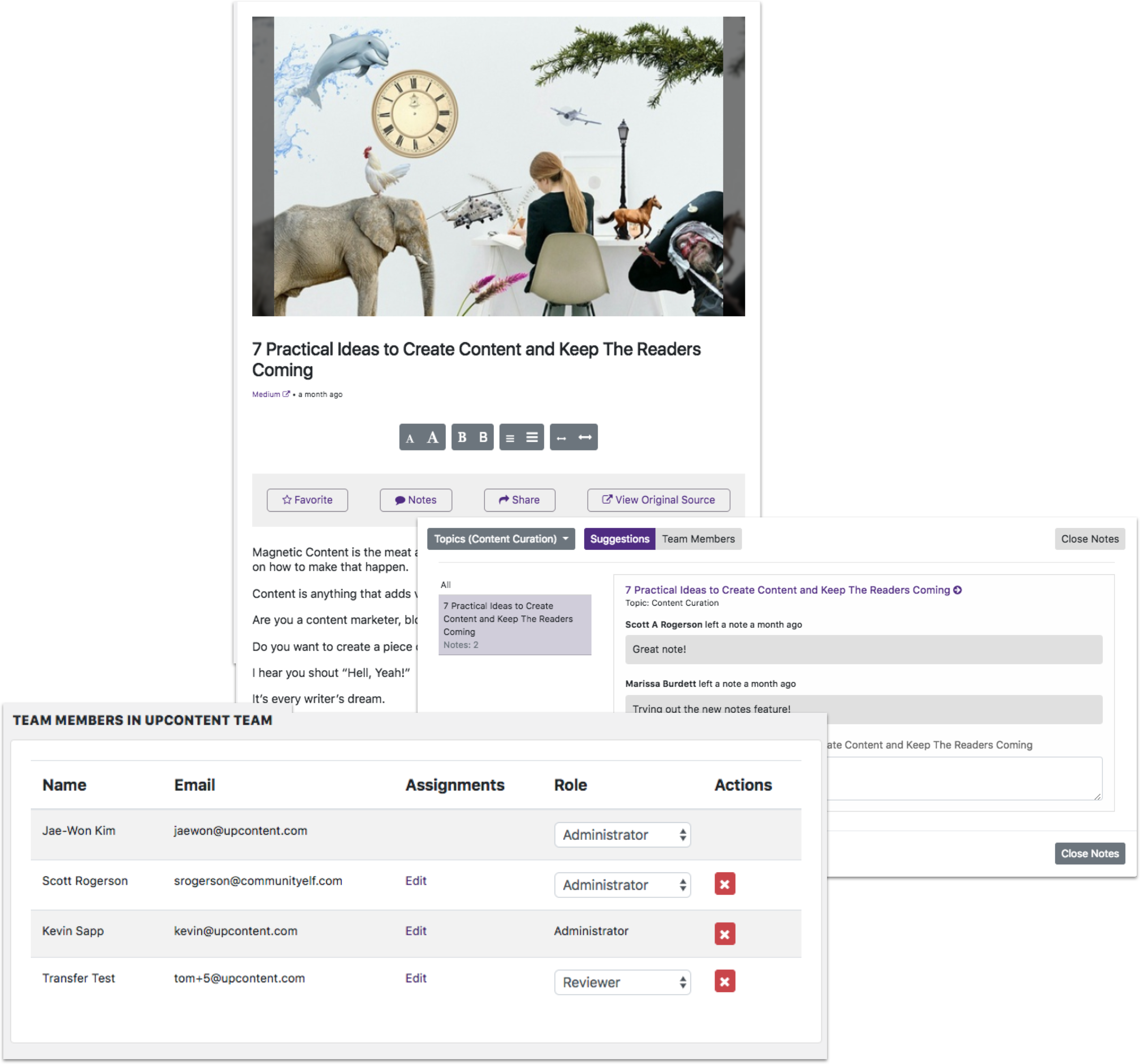The image size is (1140, 1064).
Task: Open the Reviewer role dropdown for Transfer Test
Action: [622, 982]
